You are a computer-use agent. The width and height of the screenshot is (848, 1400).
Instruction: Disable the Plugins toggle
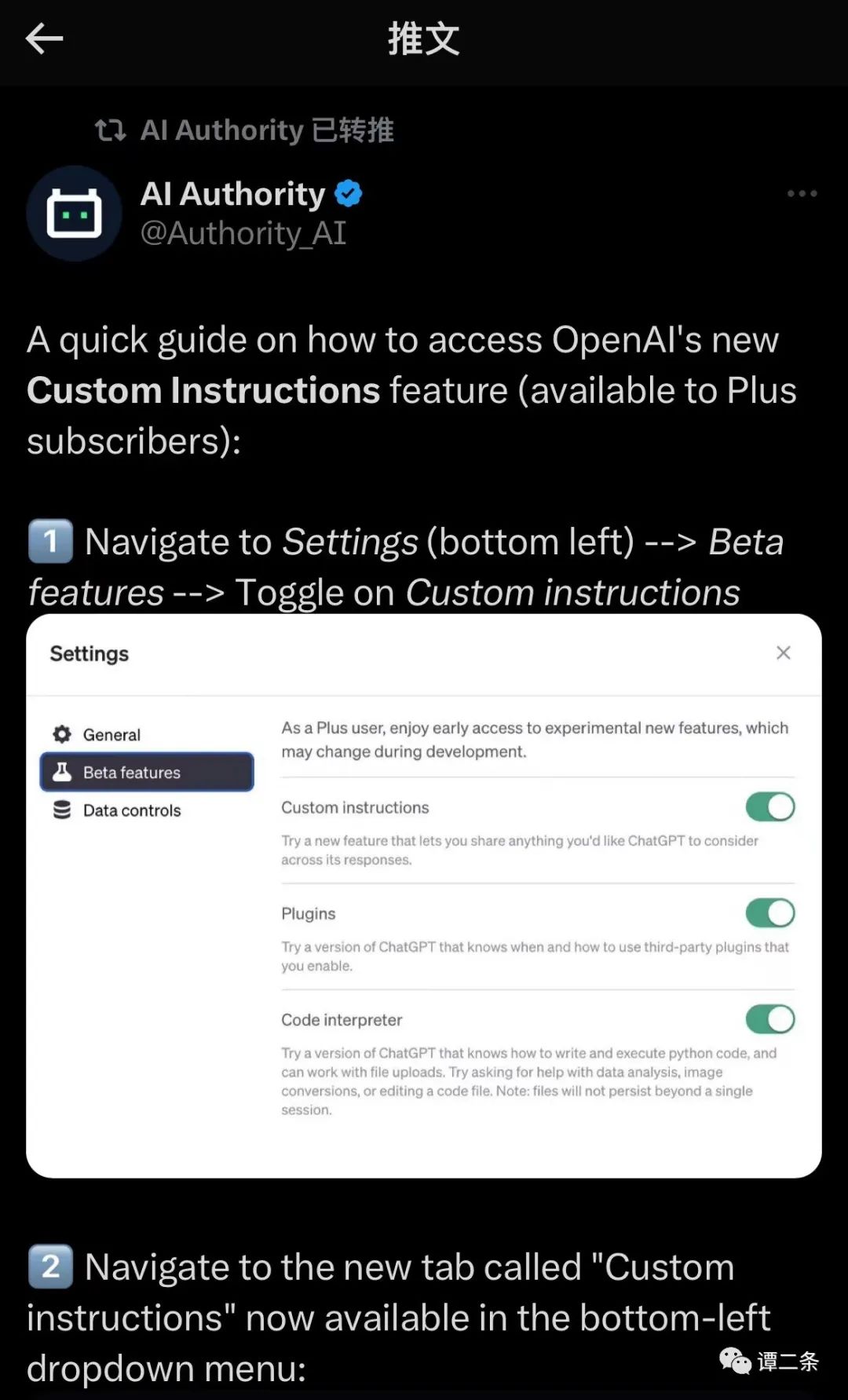pos(769,913)
